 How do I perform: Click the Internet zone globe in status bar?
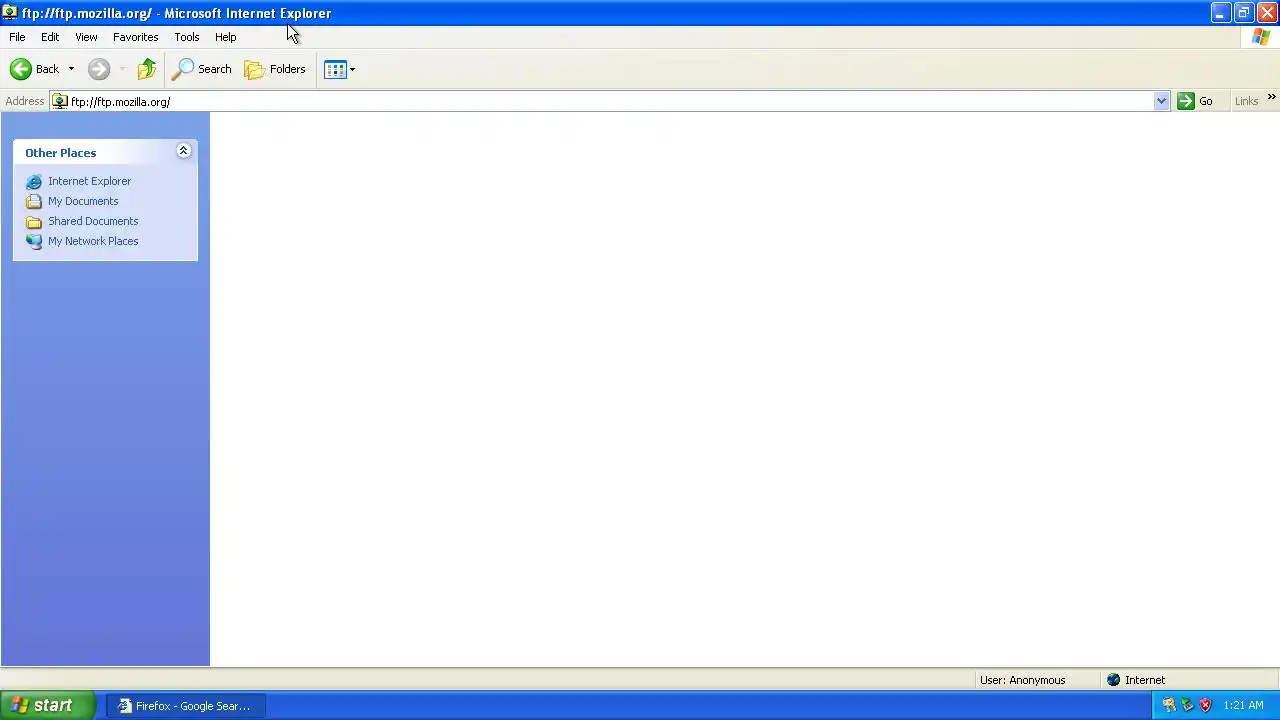[1113, 680]
